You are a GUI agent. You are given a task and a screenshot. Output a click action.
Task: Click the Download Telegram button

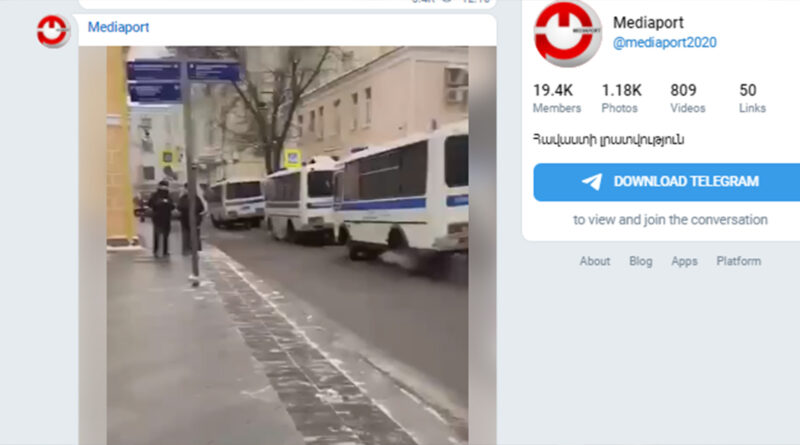point(667,182)
